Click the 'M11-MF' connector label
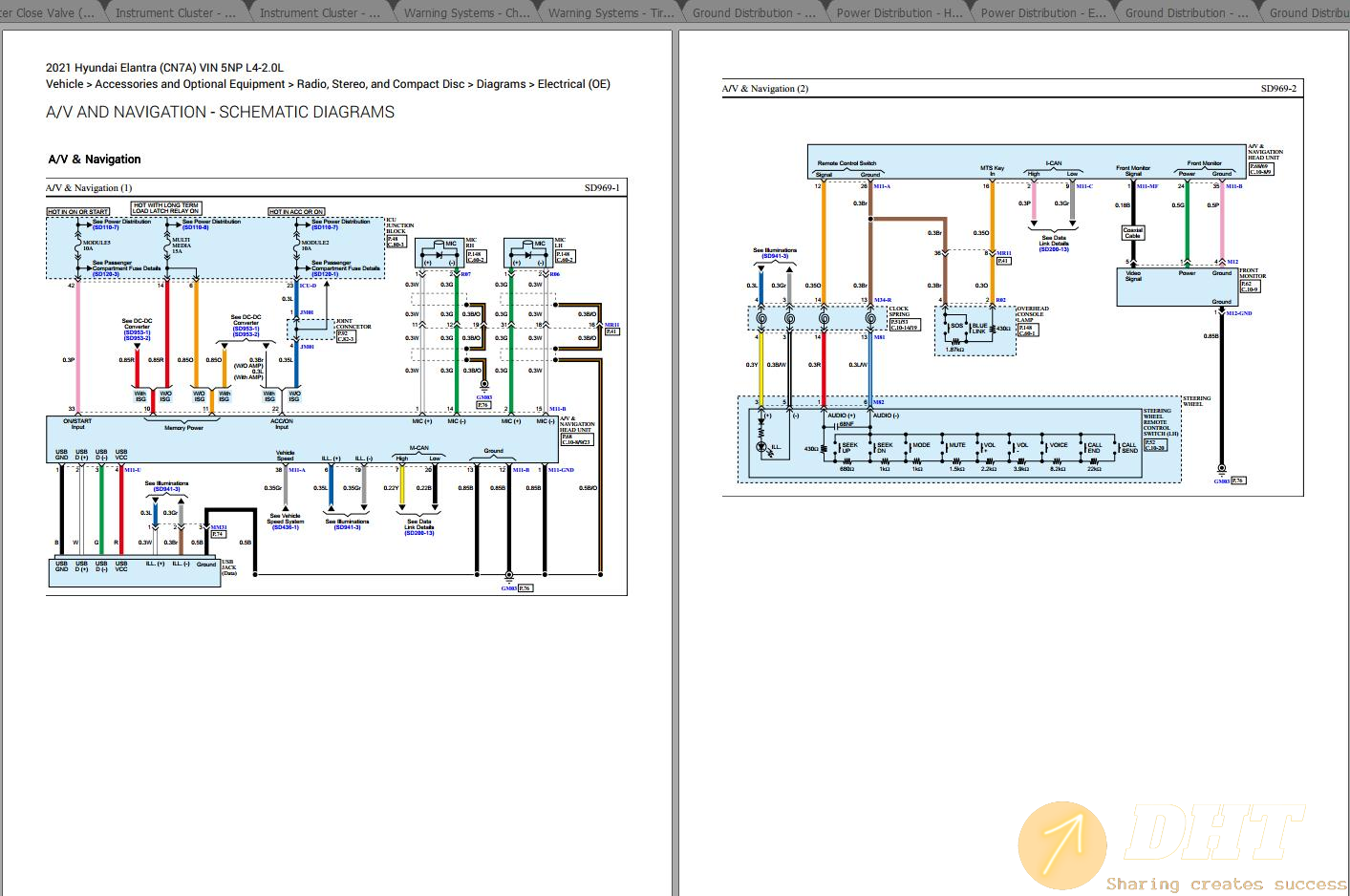This screenshot has width=1350, height=896. coord(1147,186)
